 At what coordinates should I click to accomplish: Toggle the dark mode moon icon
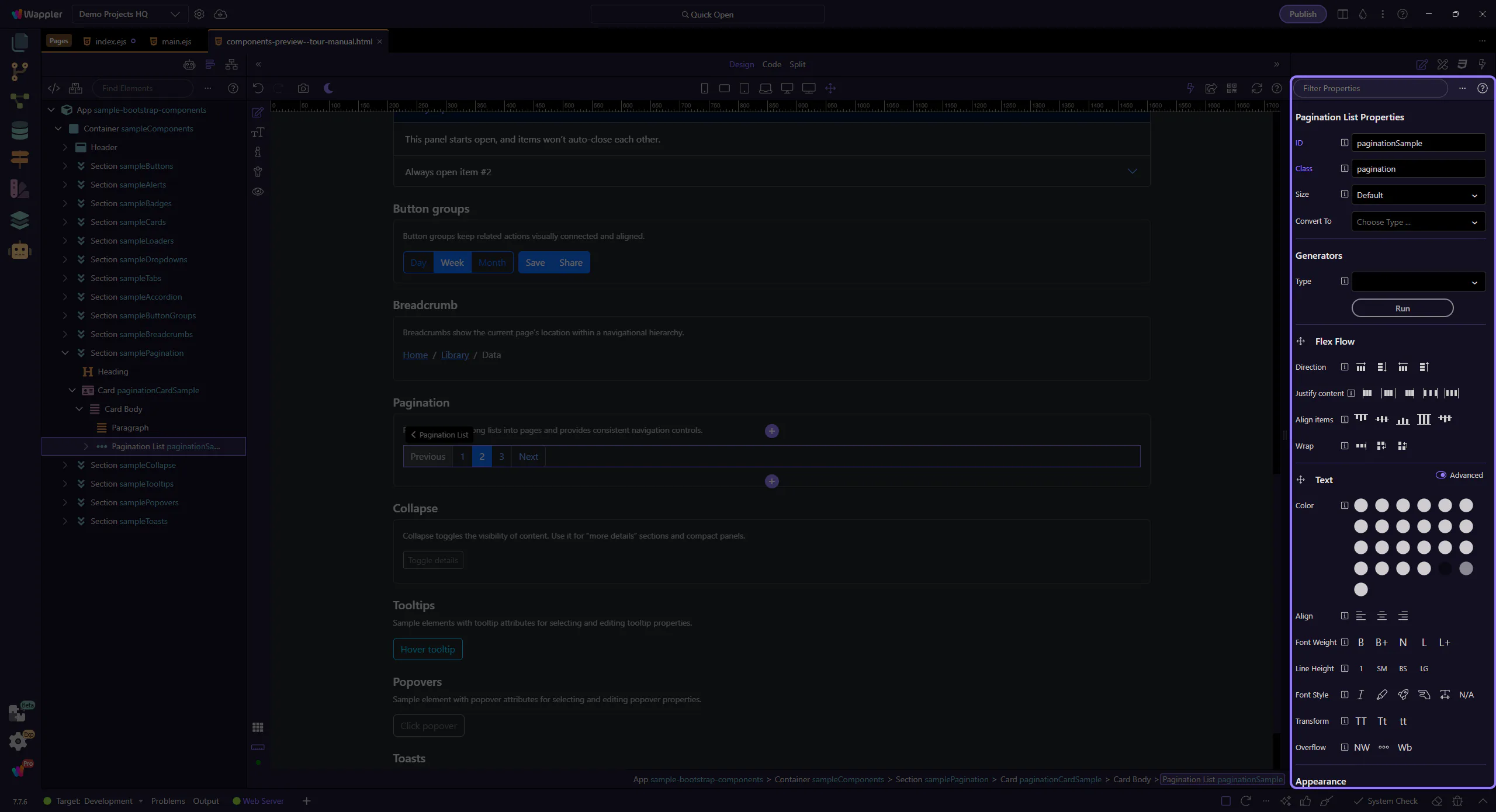coord(328,88)
